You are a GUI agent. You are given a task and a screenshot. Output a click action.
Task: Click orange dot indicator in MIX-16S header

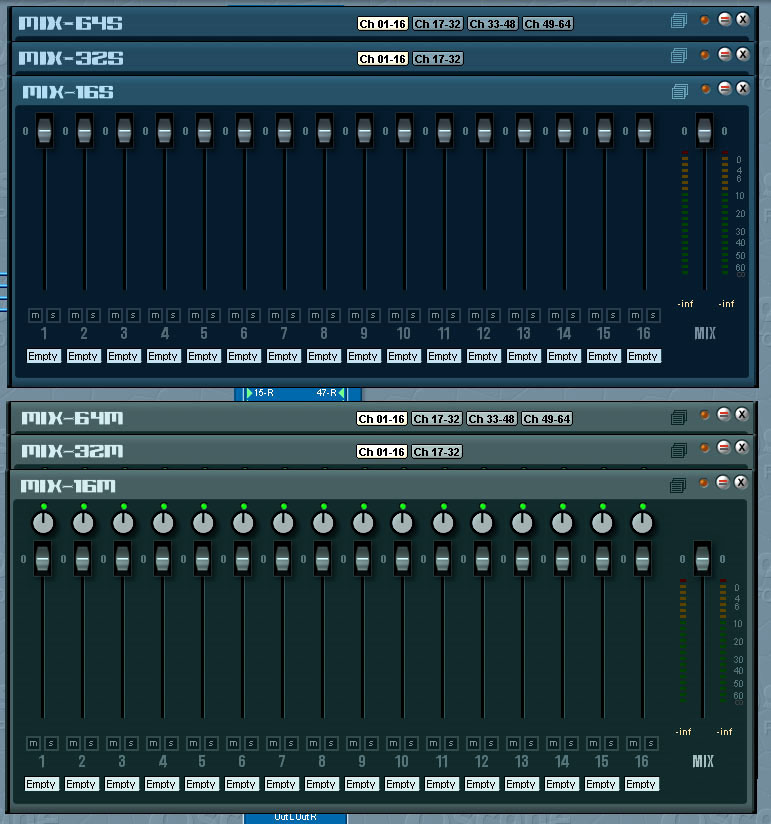point(705,89)
